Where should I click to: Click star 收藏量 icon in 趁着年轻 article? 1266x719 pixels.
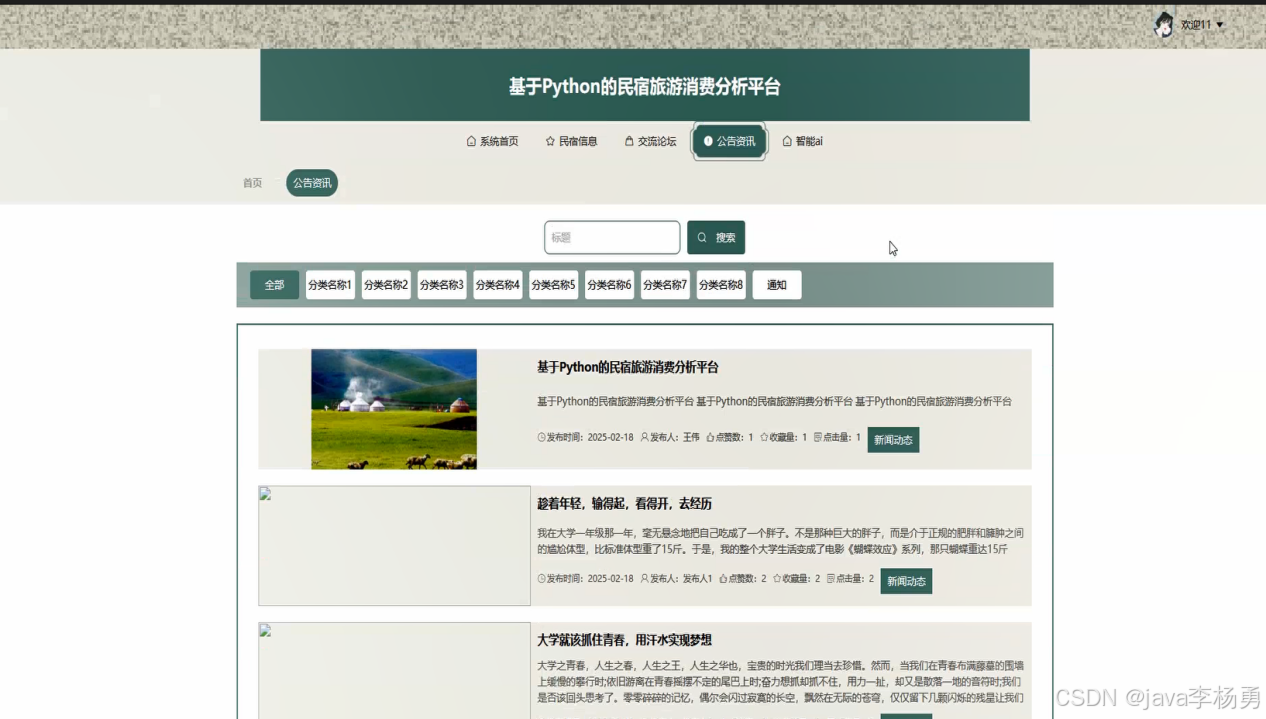pos(778,578)
